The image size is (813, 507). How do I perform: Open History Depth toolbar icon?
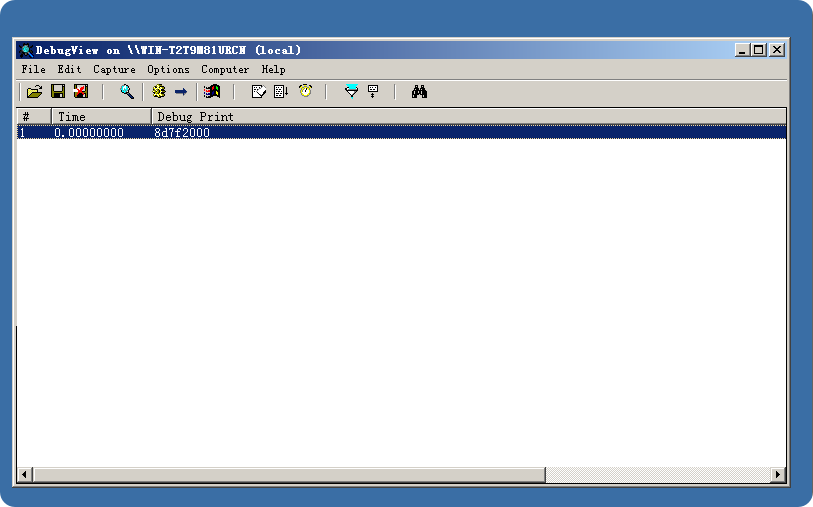pyautogui.click(x=258, y=92)
